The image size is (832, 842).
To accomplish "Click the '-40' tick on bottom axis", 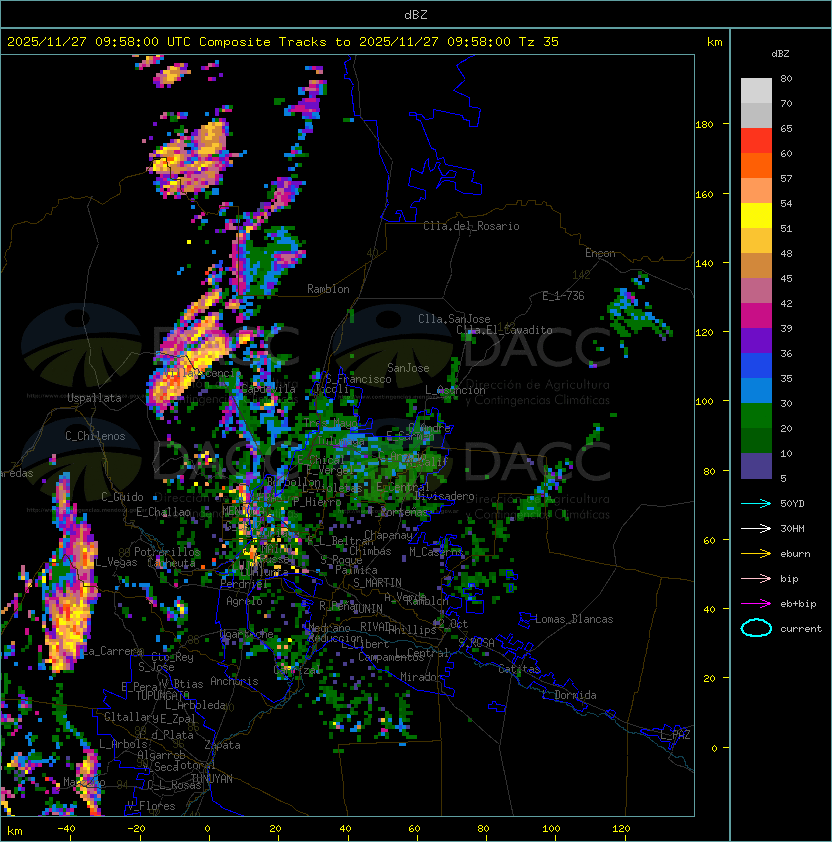I will (x=66, y=829).
